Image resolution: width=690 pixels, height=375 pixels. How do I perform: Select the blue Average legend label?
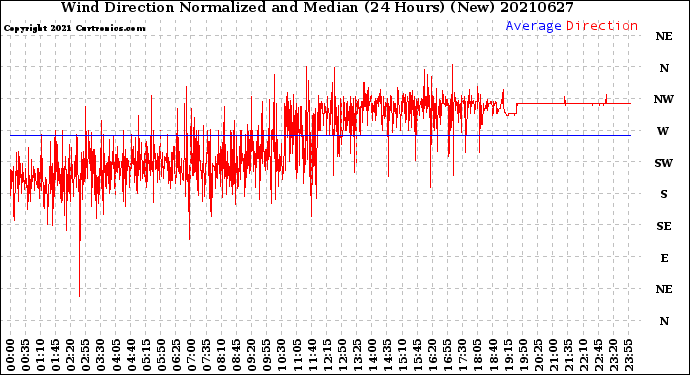(533, 26)
